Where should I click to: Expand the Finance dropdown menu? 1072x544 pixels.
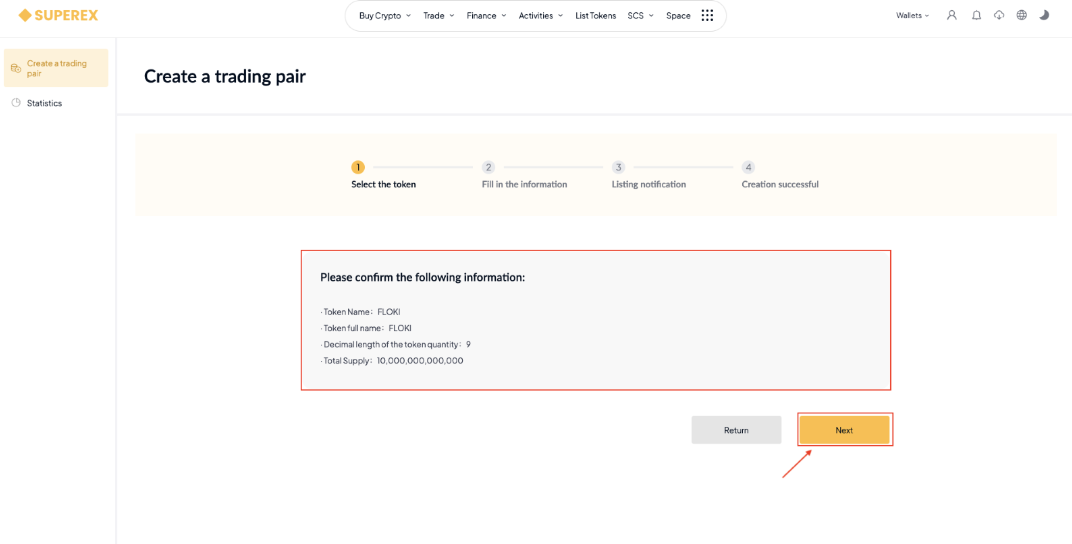[x=487, y=16]
